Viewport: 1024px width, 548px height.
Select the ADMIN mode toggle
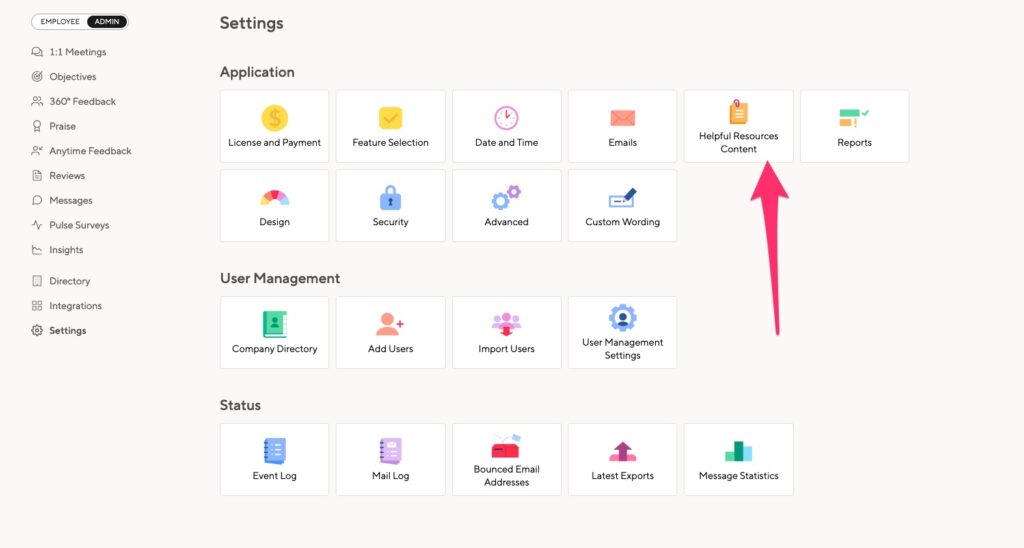107,22
